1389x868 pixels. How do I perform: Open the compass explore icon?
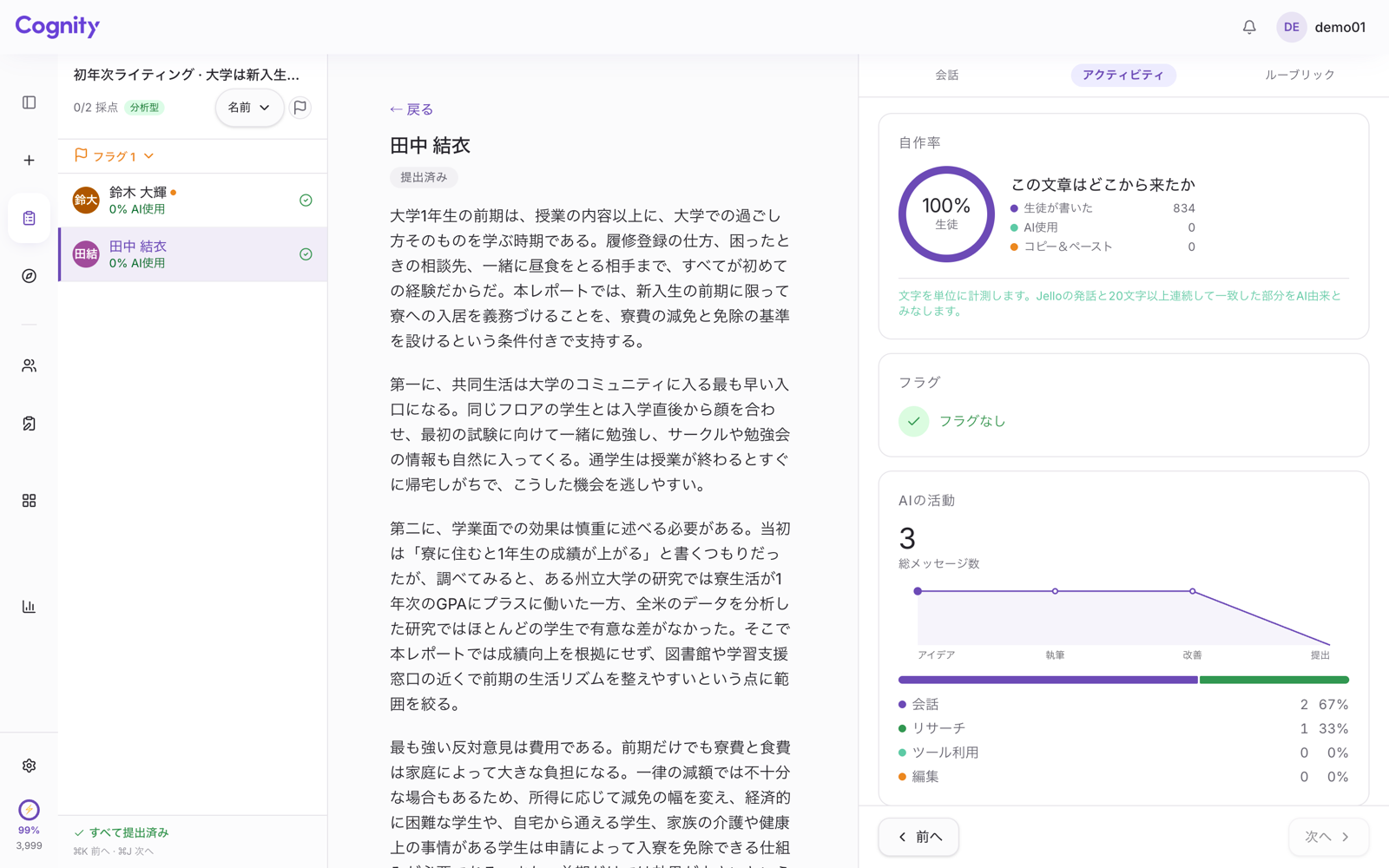[29, 276]
